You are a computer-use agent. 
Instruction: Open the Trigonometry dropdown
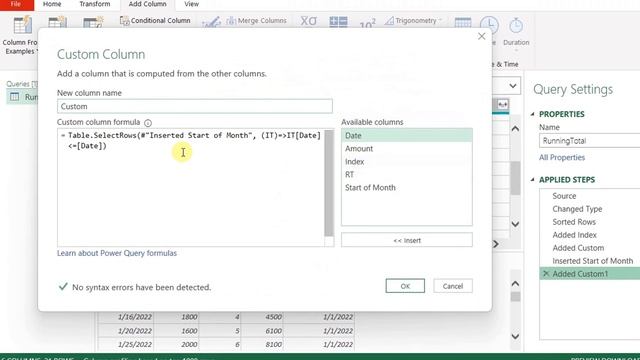(413, 20)
